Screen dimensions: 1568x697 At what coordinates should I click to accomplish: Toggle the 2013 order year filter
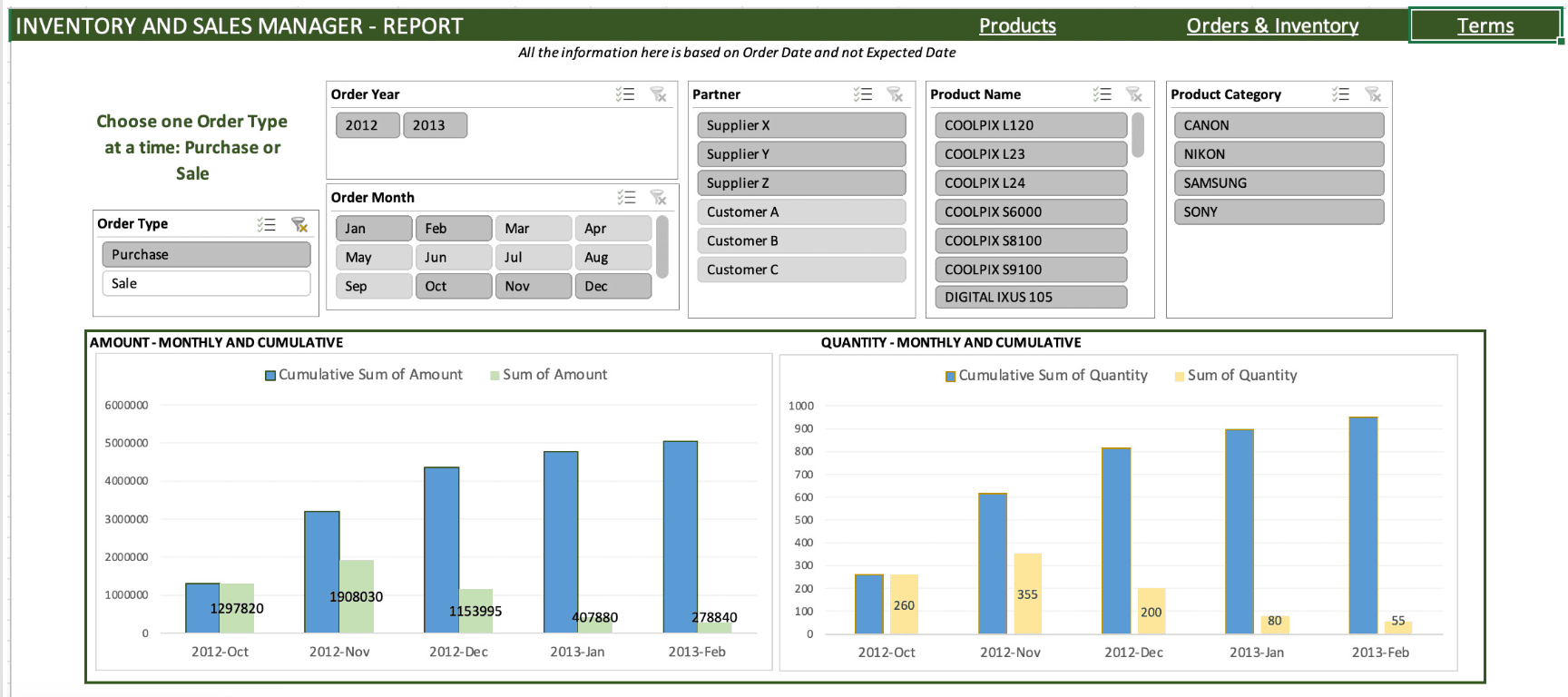point(435,125)
